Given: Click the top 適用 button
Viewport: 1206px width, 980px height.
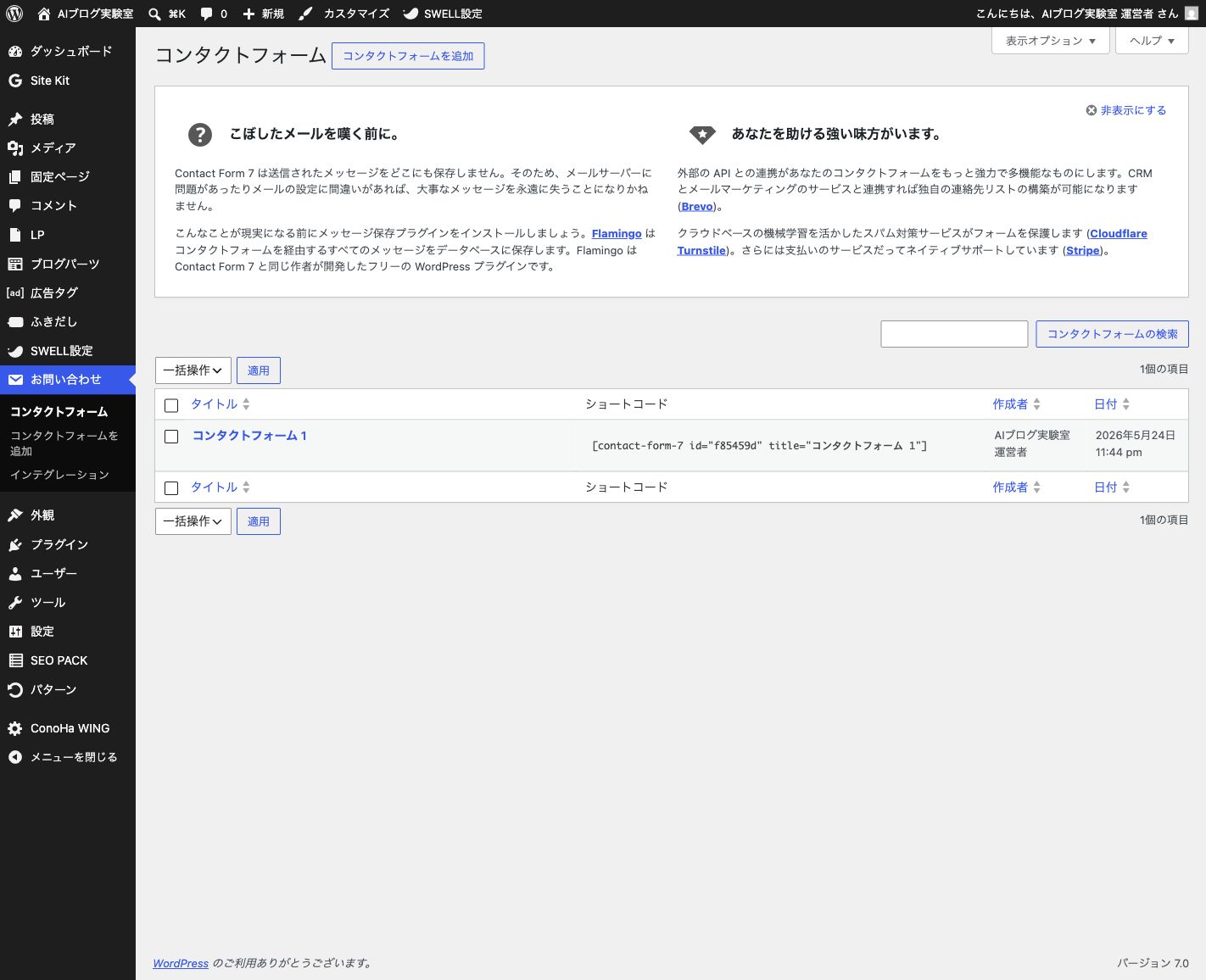Looking at the screenshot, I should 259,370.
